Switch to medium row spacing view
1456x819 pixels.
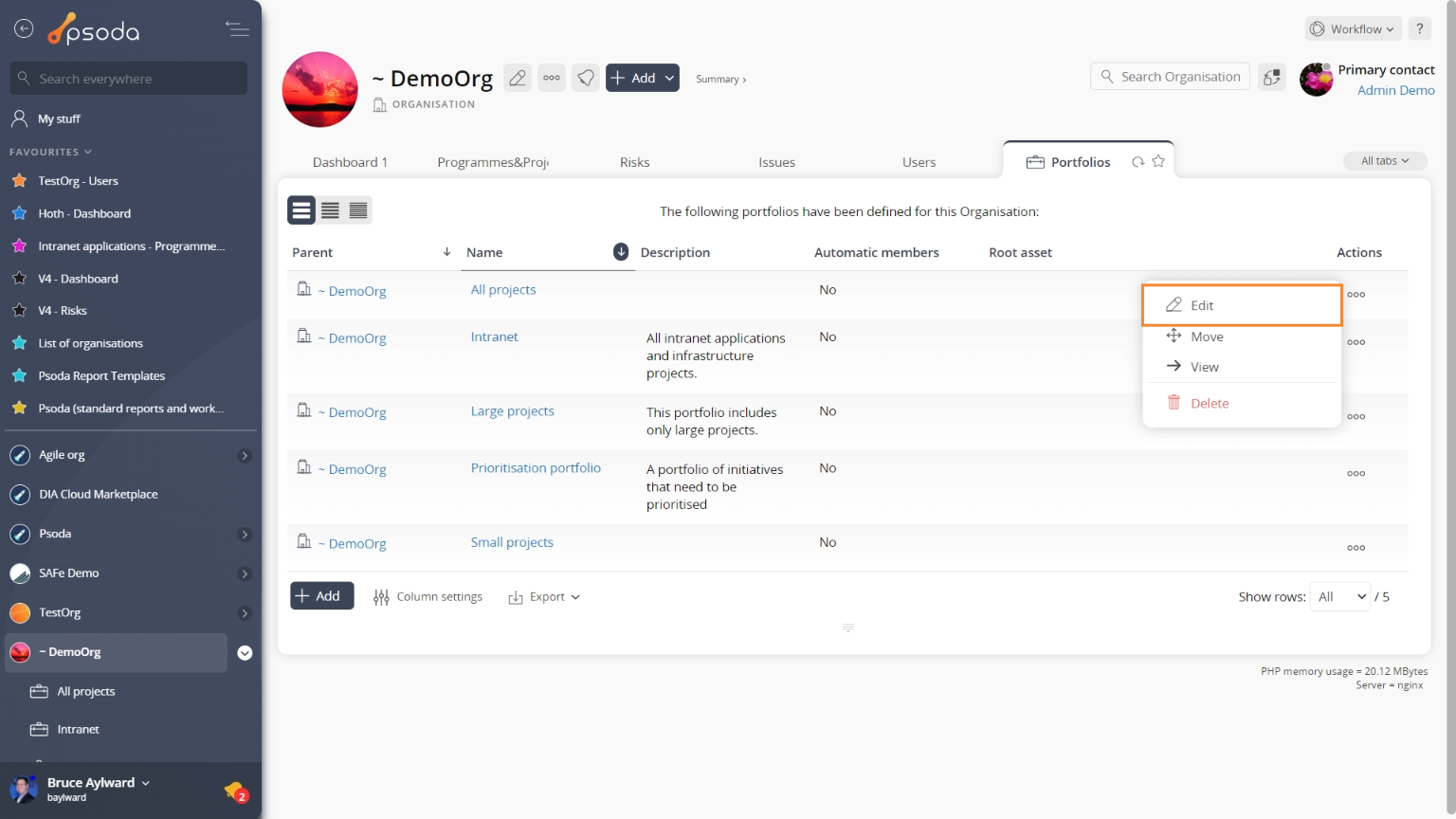pyautogui.click(x=330, y=210)
